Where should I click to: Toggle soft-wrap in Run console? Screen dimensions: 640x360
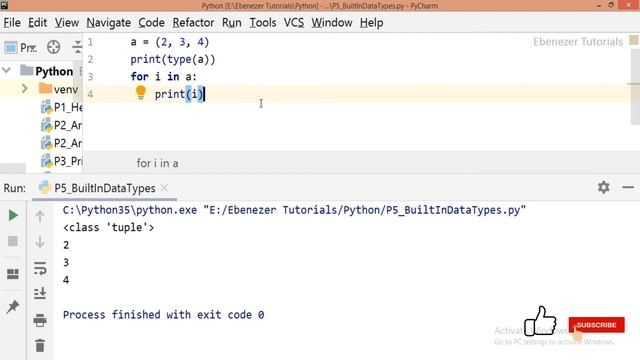point(40,268)
